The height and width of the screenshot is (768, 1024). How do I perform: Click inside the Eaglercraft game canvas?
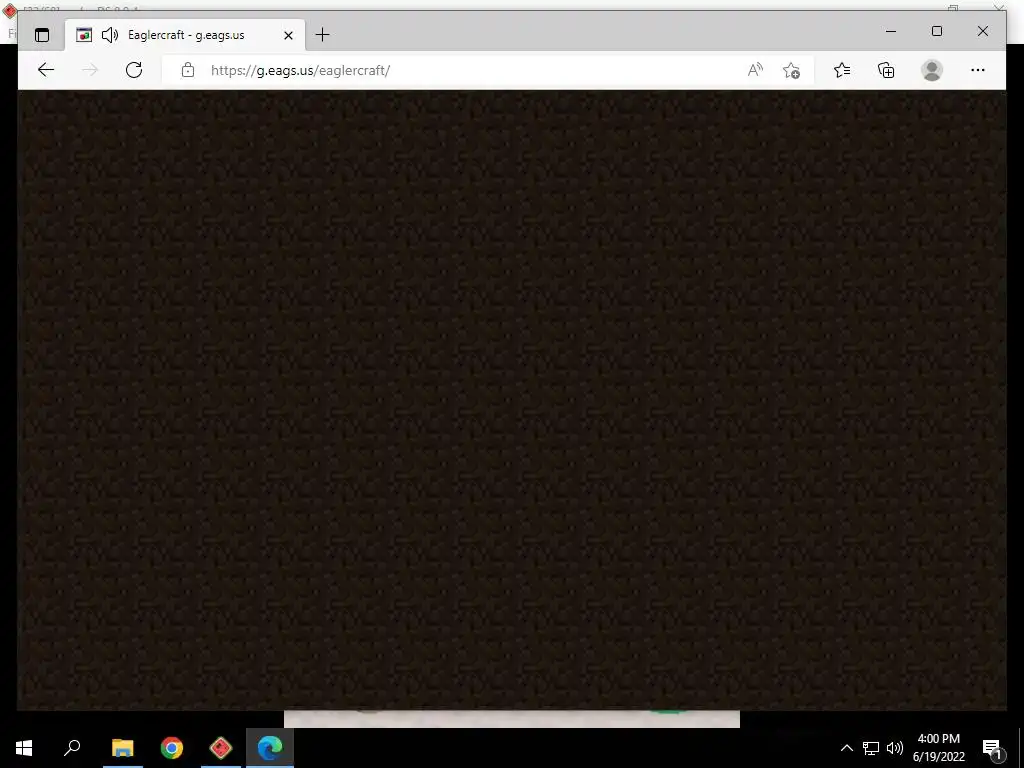coord(512,400)
